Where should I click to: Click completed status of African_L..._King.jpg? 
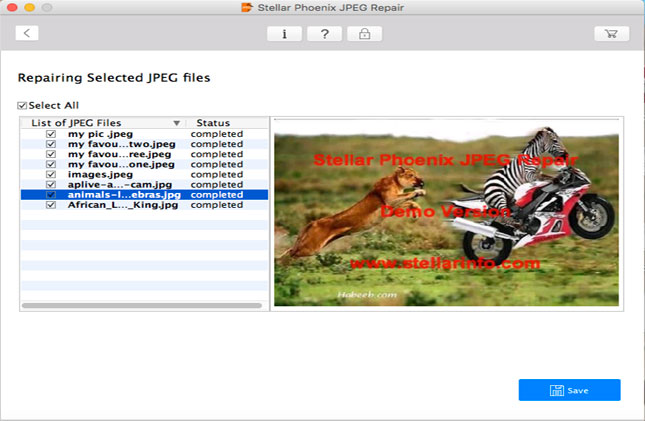[217, 205]
